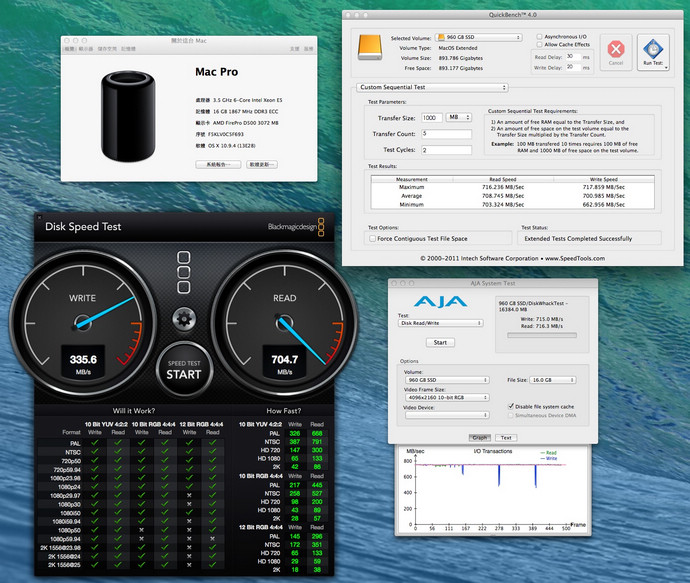Uncheck Disable file system cache
The height and width of the screenshot is (583, 690).
(x=511, y=406)
